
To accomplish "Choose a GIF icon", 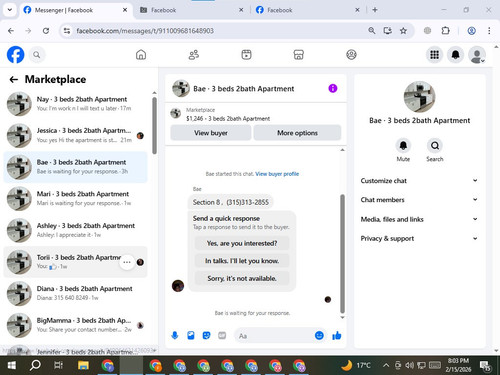I will tap(222, 336).
